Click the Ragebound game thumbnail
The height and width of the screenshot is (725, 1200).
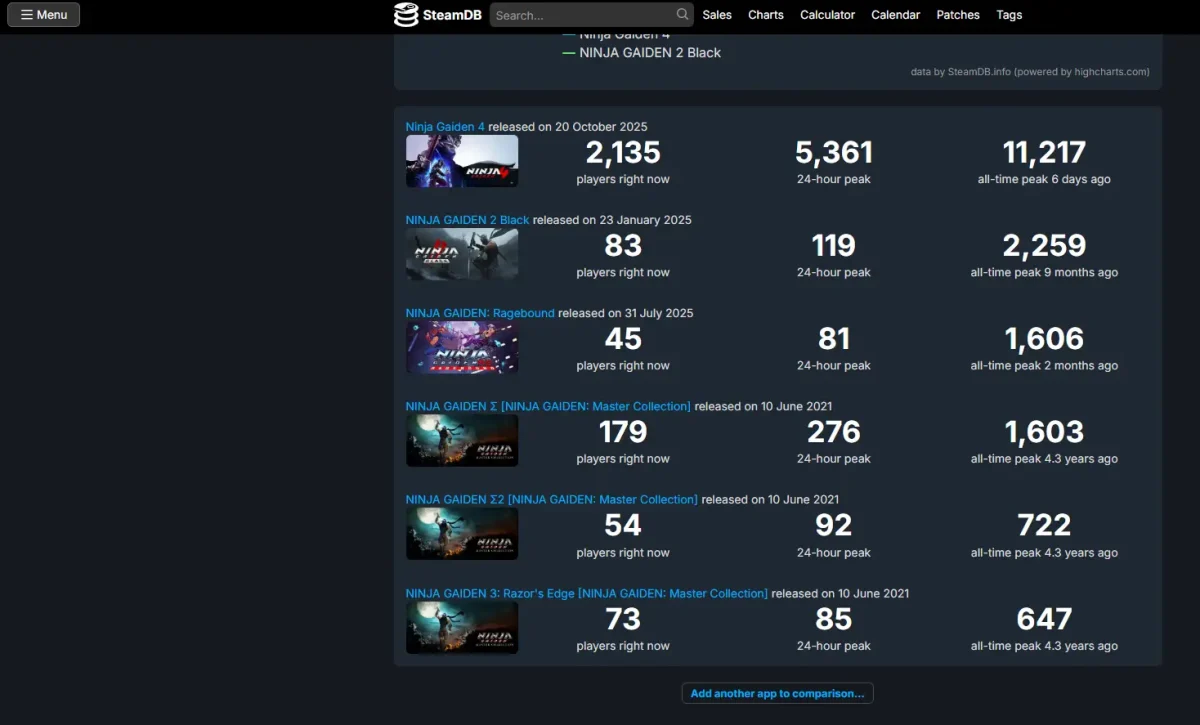tap(462, 348)
